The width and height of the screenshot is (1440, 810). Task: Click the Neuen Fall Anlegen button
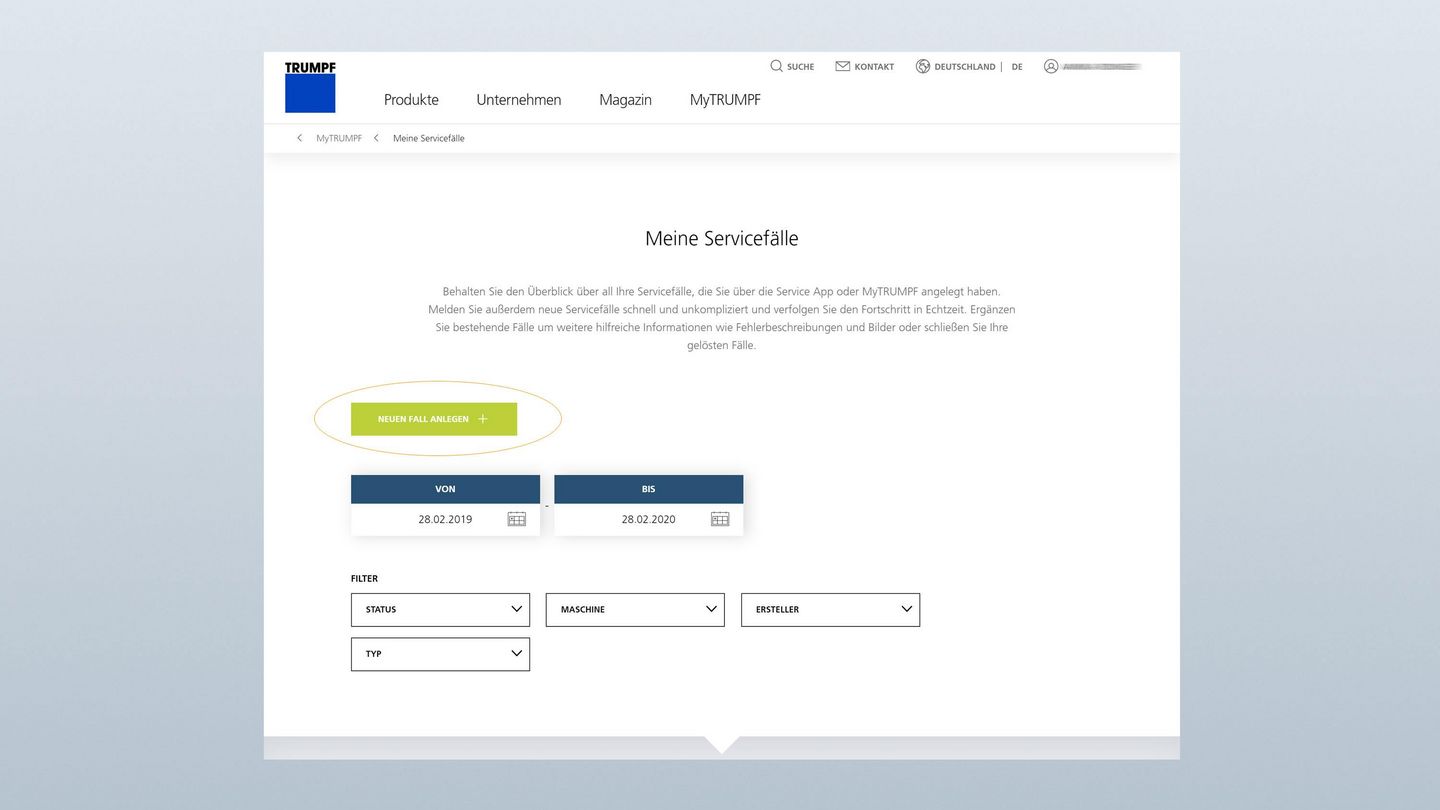434,419
